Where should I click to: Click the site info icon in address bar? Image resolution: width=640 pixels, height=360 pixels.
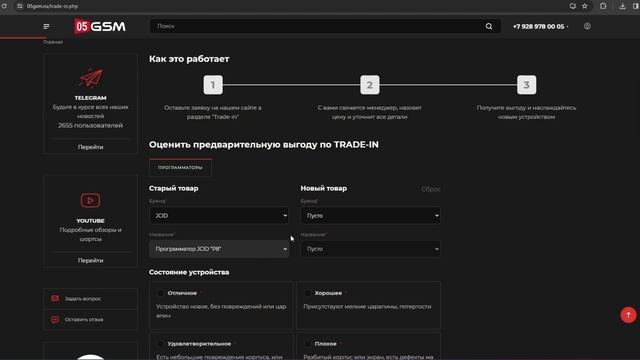[20, 6]
